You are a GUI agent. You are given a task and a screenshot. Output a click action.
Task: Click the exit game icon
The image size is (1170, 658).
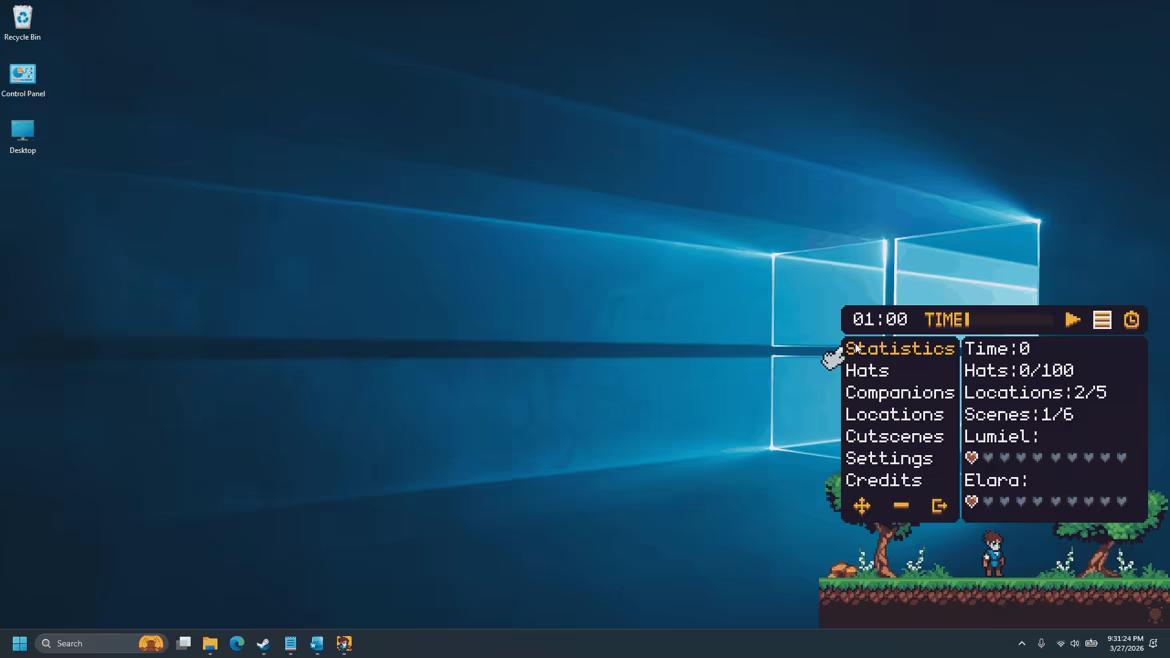(939, 506)
